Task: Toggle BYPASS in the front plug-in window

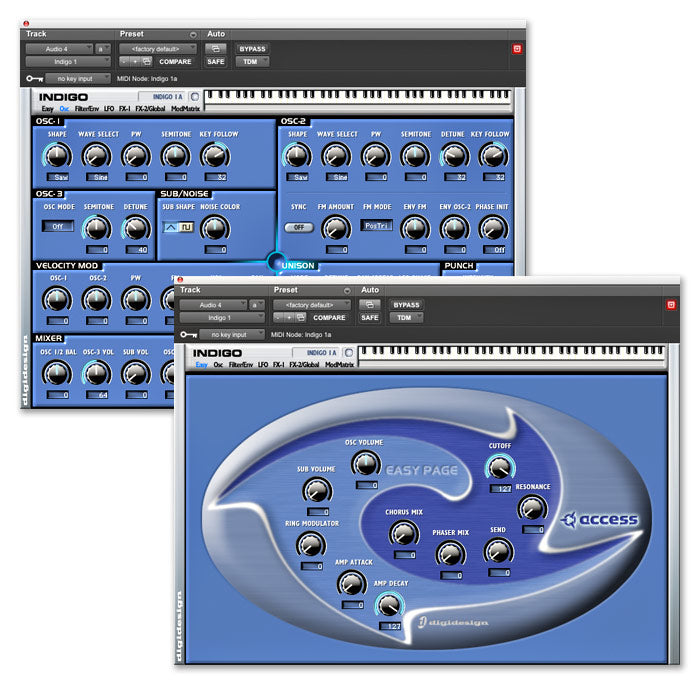Action: coord(406,304)
